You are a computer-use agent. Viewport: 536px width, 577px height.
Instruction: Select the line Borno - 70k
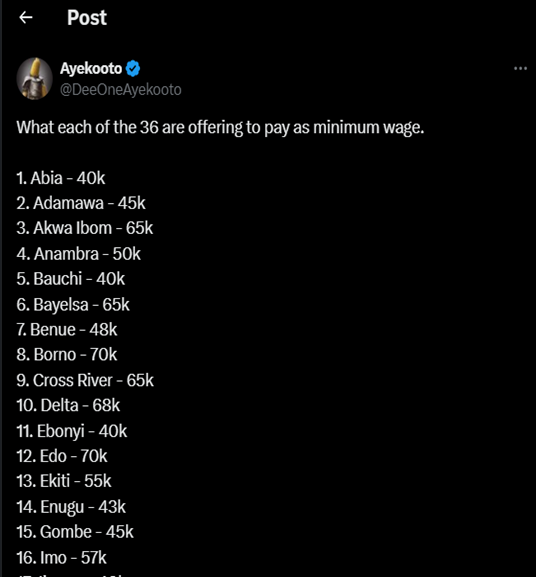[67, 355]
